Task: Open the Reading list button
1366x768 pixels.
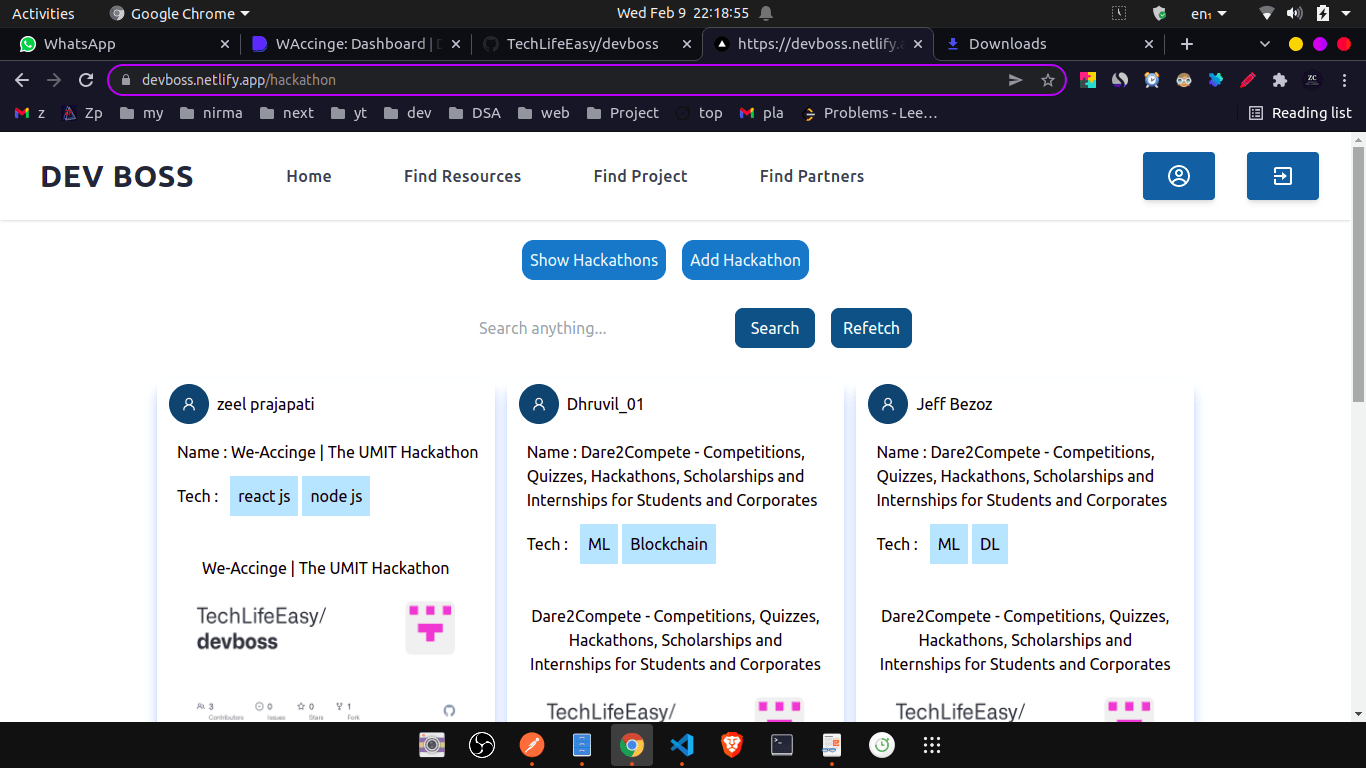Action: click(1300, 113)
